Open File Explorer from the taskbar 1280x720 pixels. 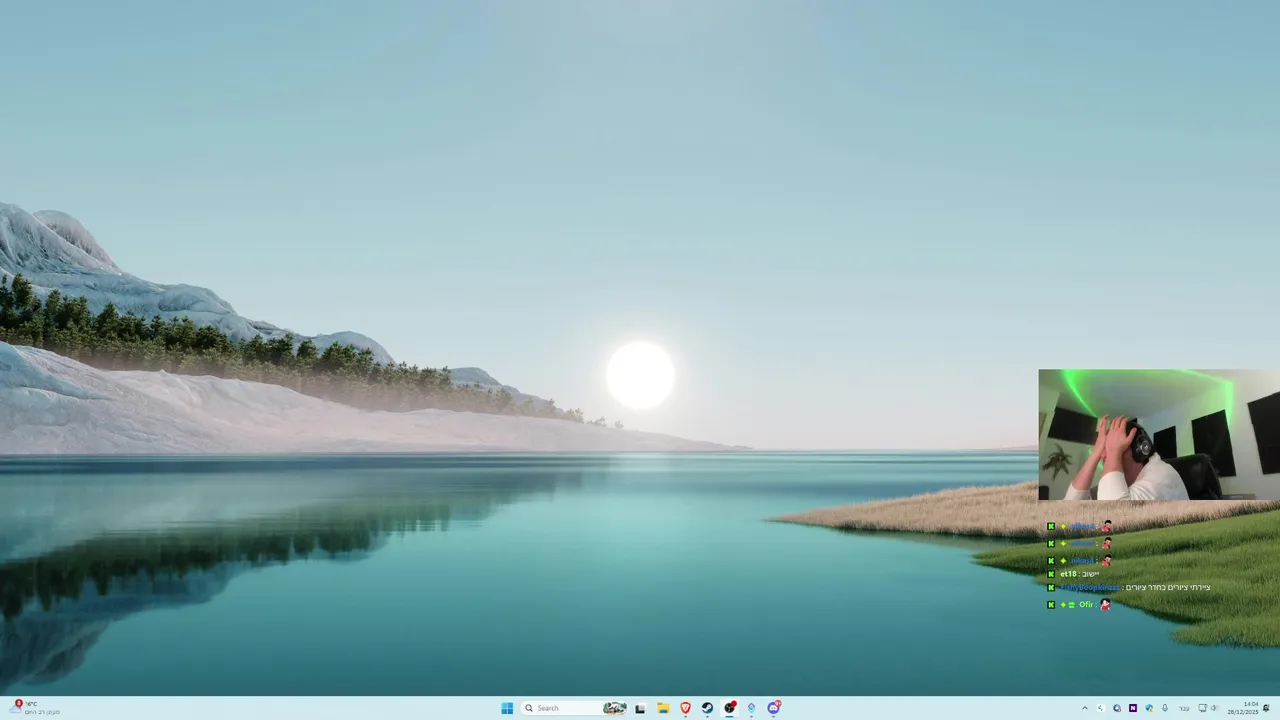pyautogui.click(x=663, y=708)
